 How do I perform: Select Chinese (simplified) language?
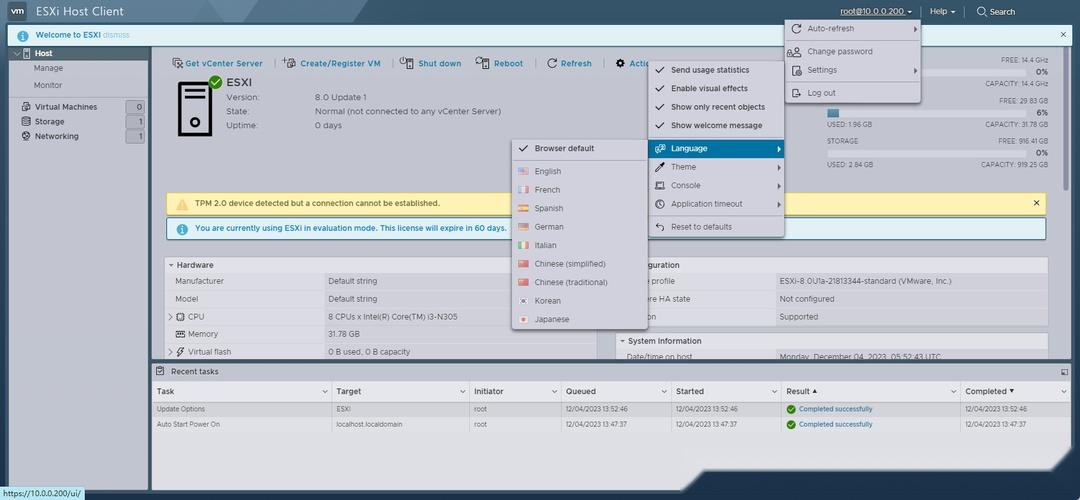click(579, 264)
